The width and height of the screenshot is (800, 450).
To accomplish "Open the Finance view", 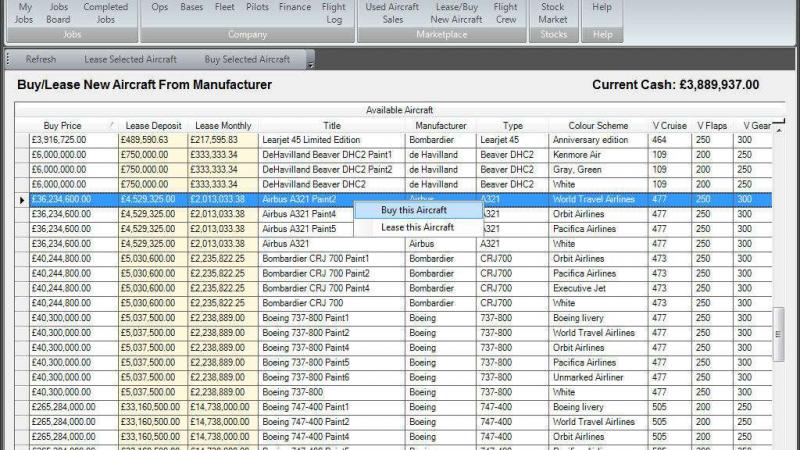I will click(295, 7).
